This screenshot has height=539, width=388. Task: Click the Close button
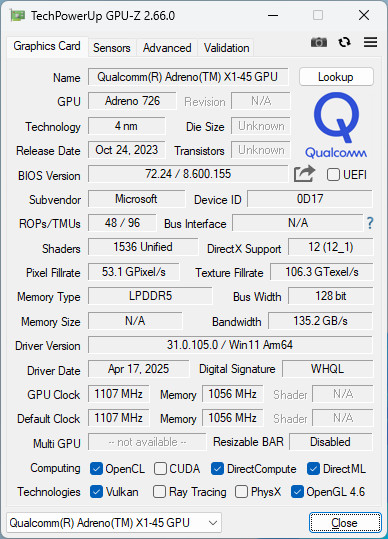[345, 523]
